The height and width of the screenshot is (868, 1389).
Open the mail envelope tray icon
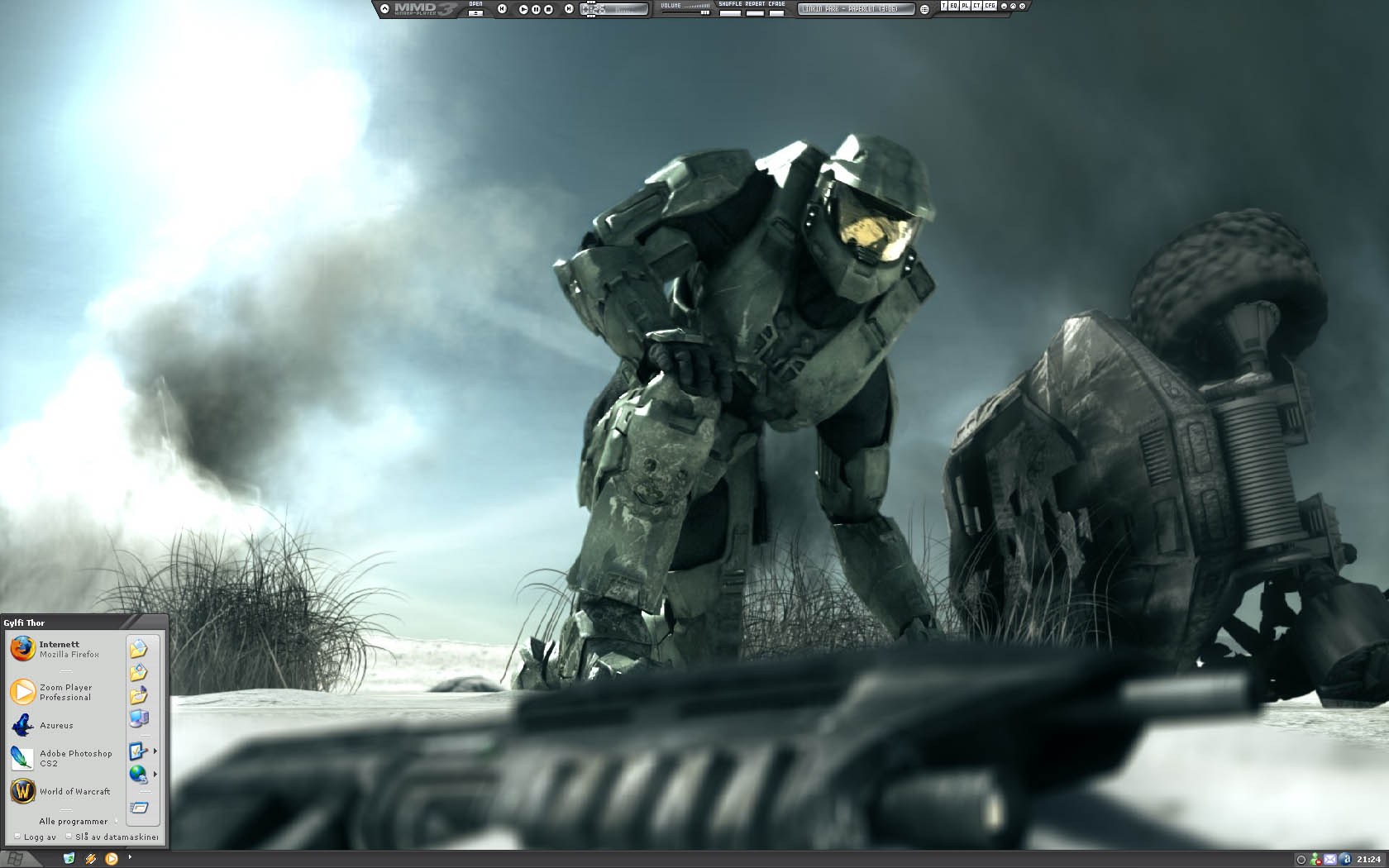click(x=1329, y=860)
